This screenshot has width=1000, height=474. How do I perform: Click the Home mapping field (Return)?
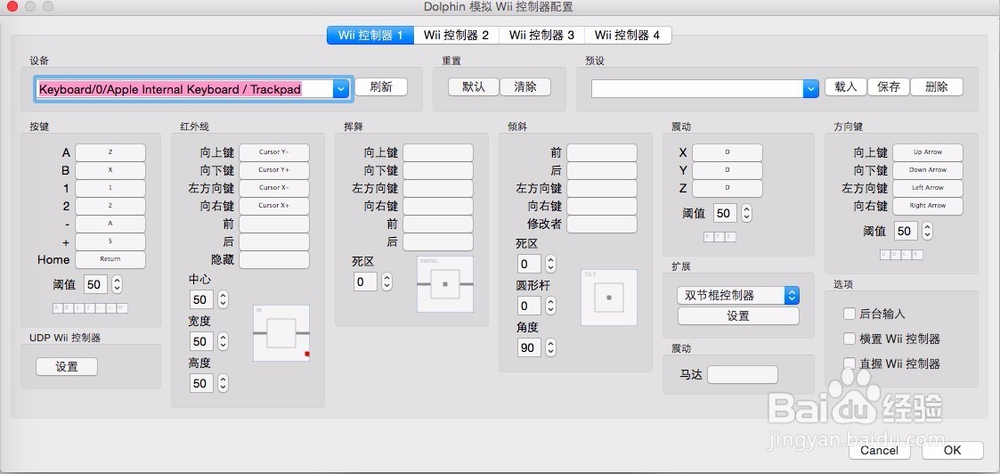click(x=110, y=260)
